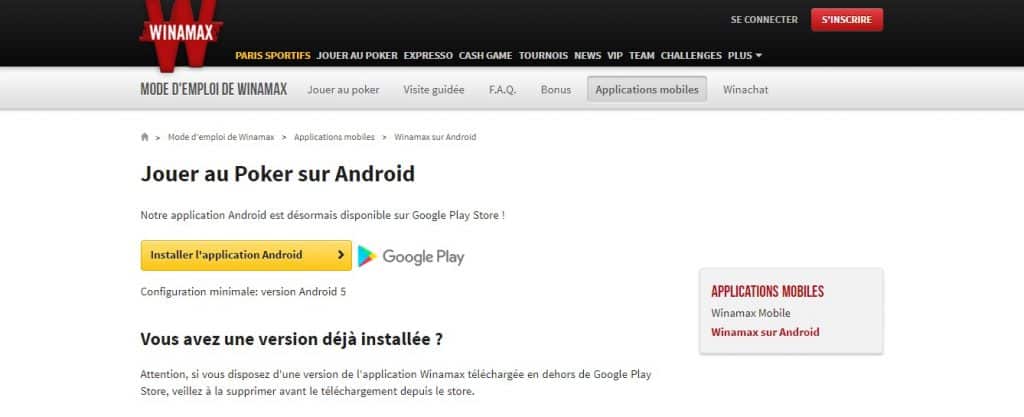
Task: Go to NEWS section
Action: tap(588, 55)
